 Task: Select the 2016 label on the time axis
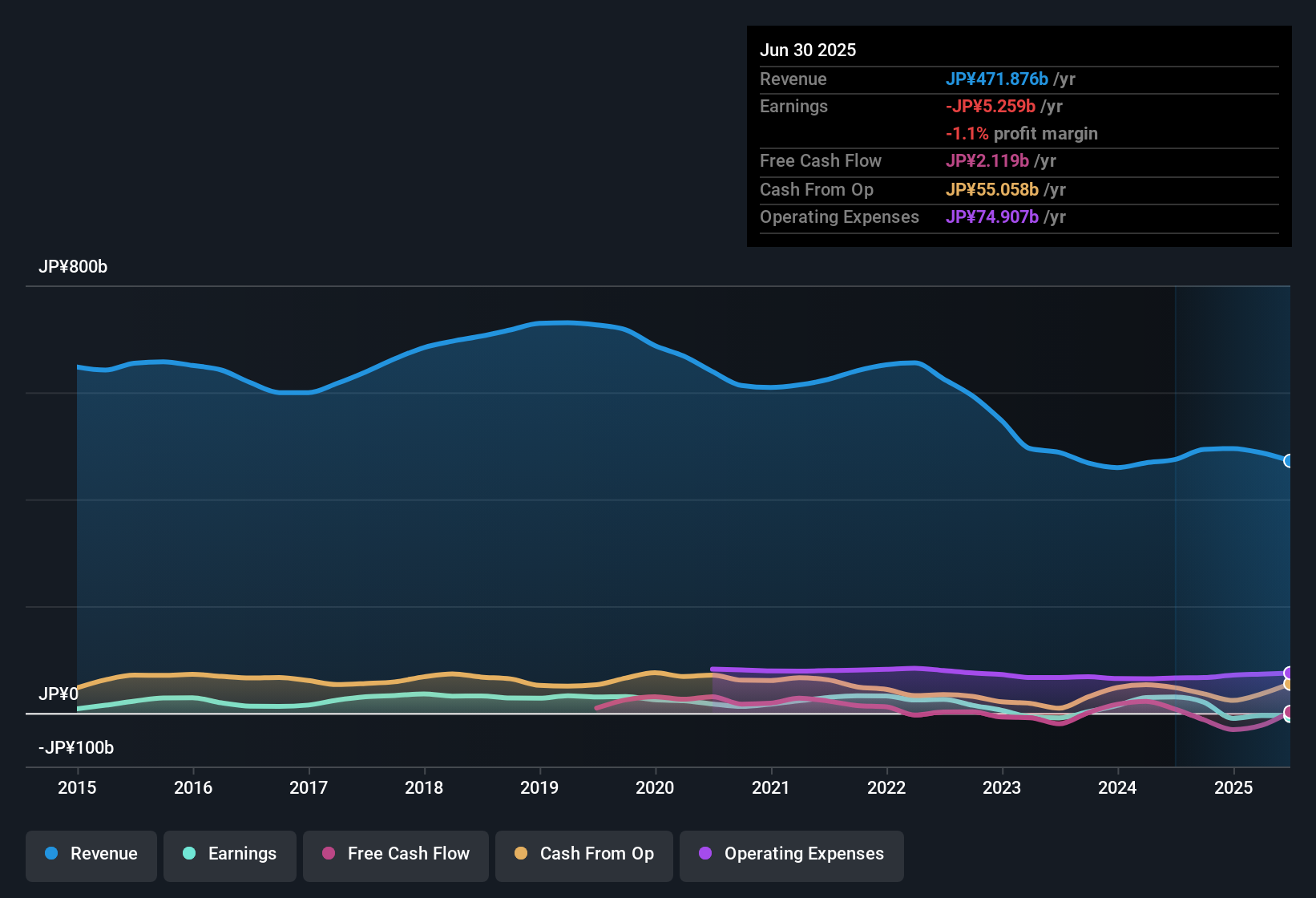pos(193,788)
